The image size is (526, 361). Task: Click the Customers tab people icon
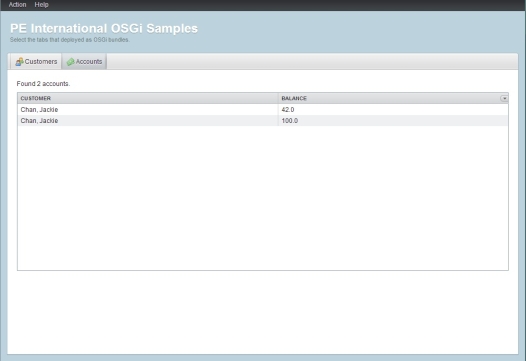[x=19, y=62]
